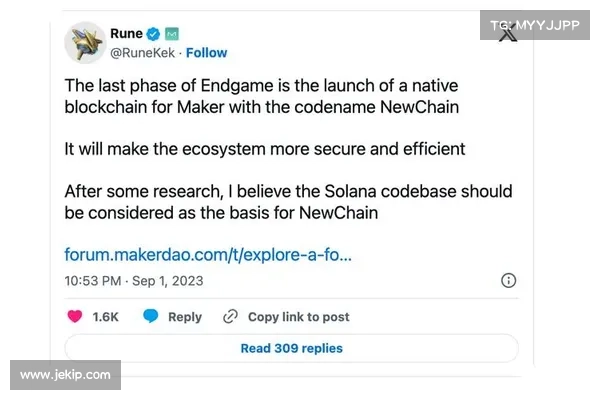Open Rune's profile avatar picture
This screenshot has height=400, width=600.
point(87,43)
